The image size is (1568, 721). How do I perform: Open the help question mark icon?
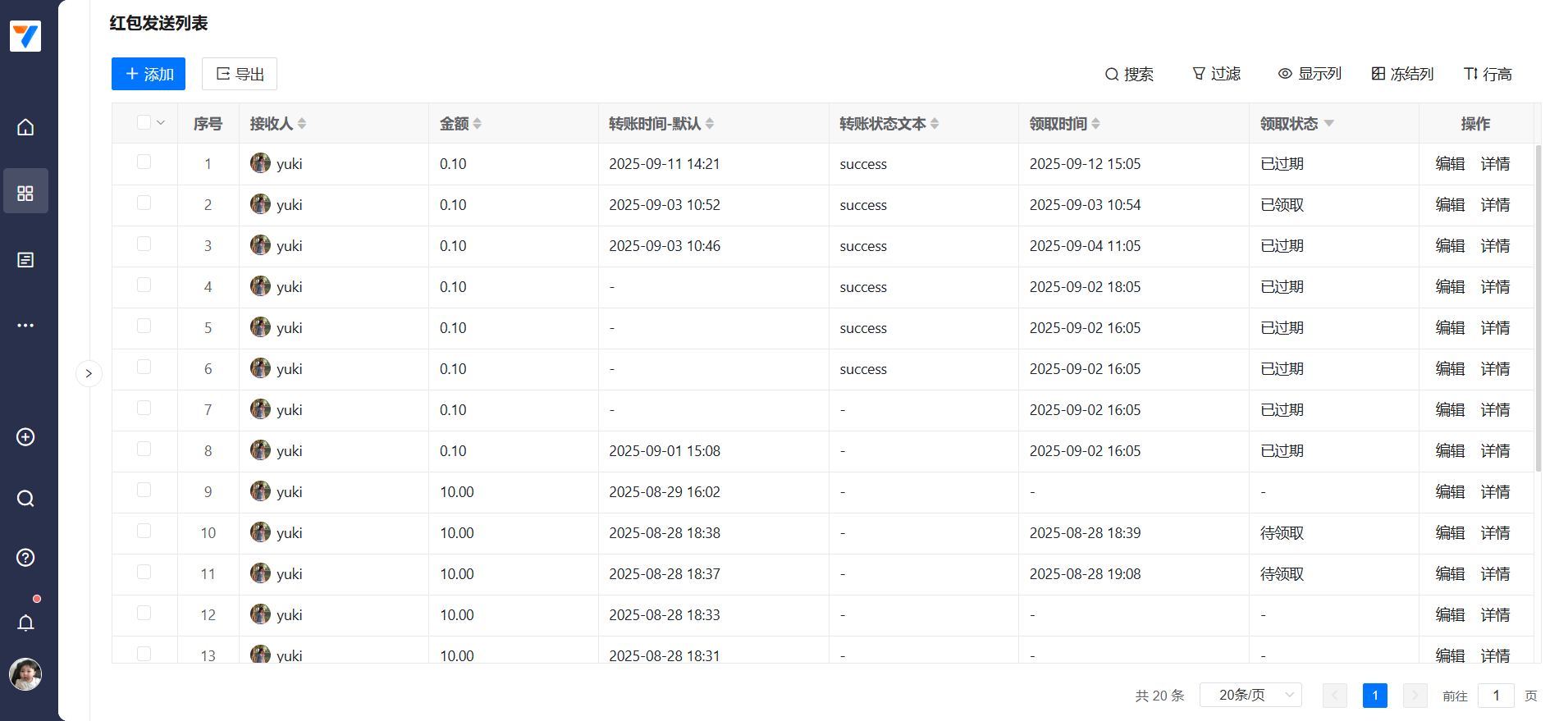click(x=25, y=558)
